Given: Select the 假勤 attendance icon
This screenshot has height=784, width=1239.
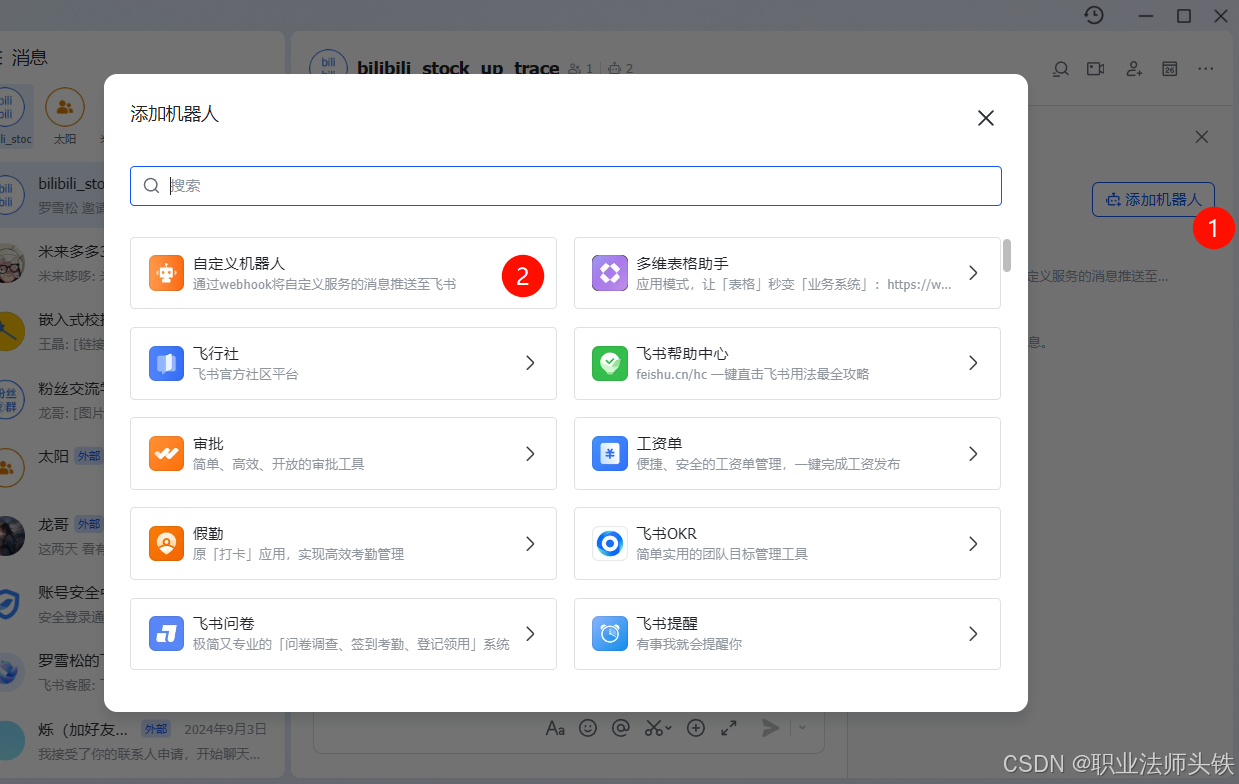Looking at the screenshot, I should [166, 543].
